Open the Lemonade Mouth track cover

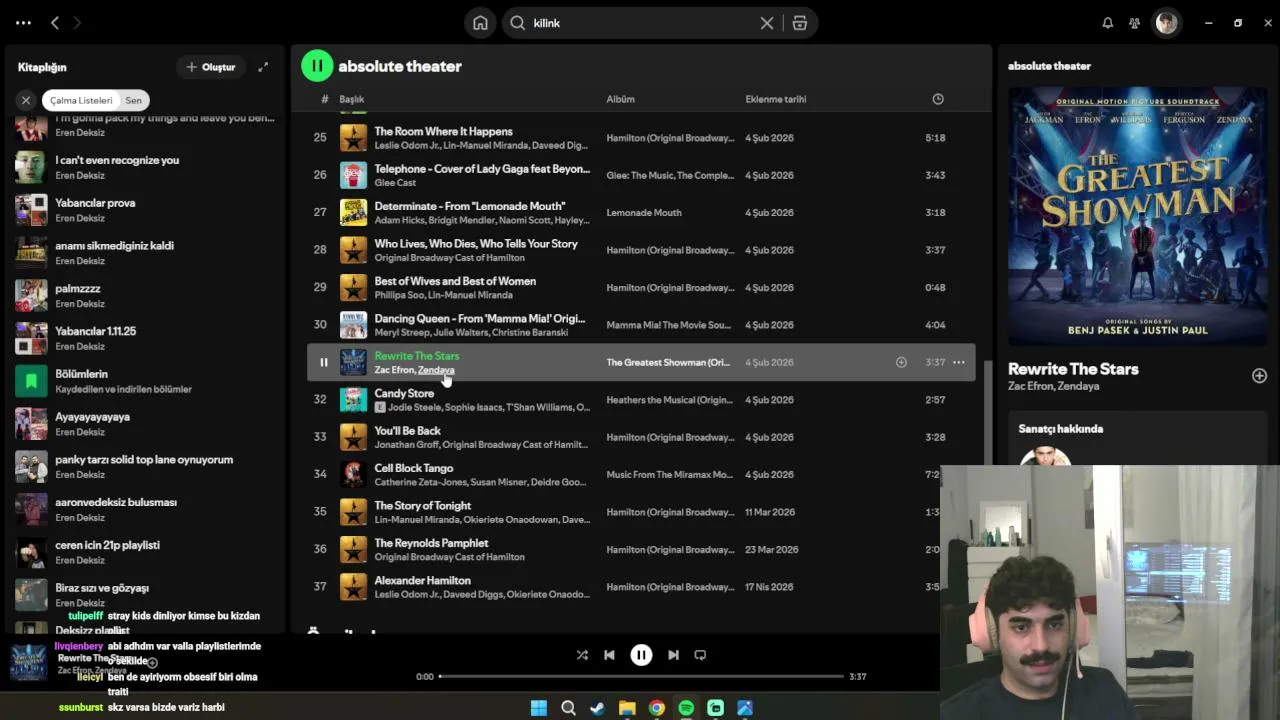point(353,212)
